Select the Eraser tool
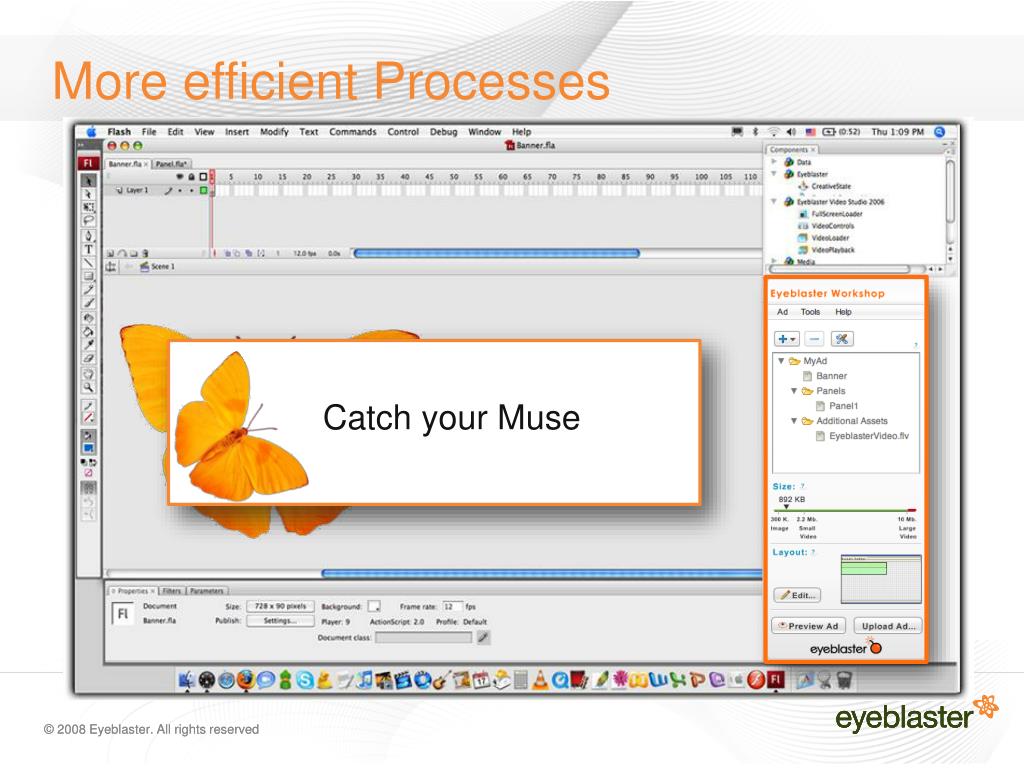The height and width of the screenshot is (768, 1024). (88, 358)
